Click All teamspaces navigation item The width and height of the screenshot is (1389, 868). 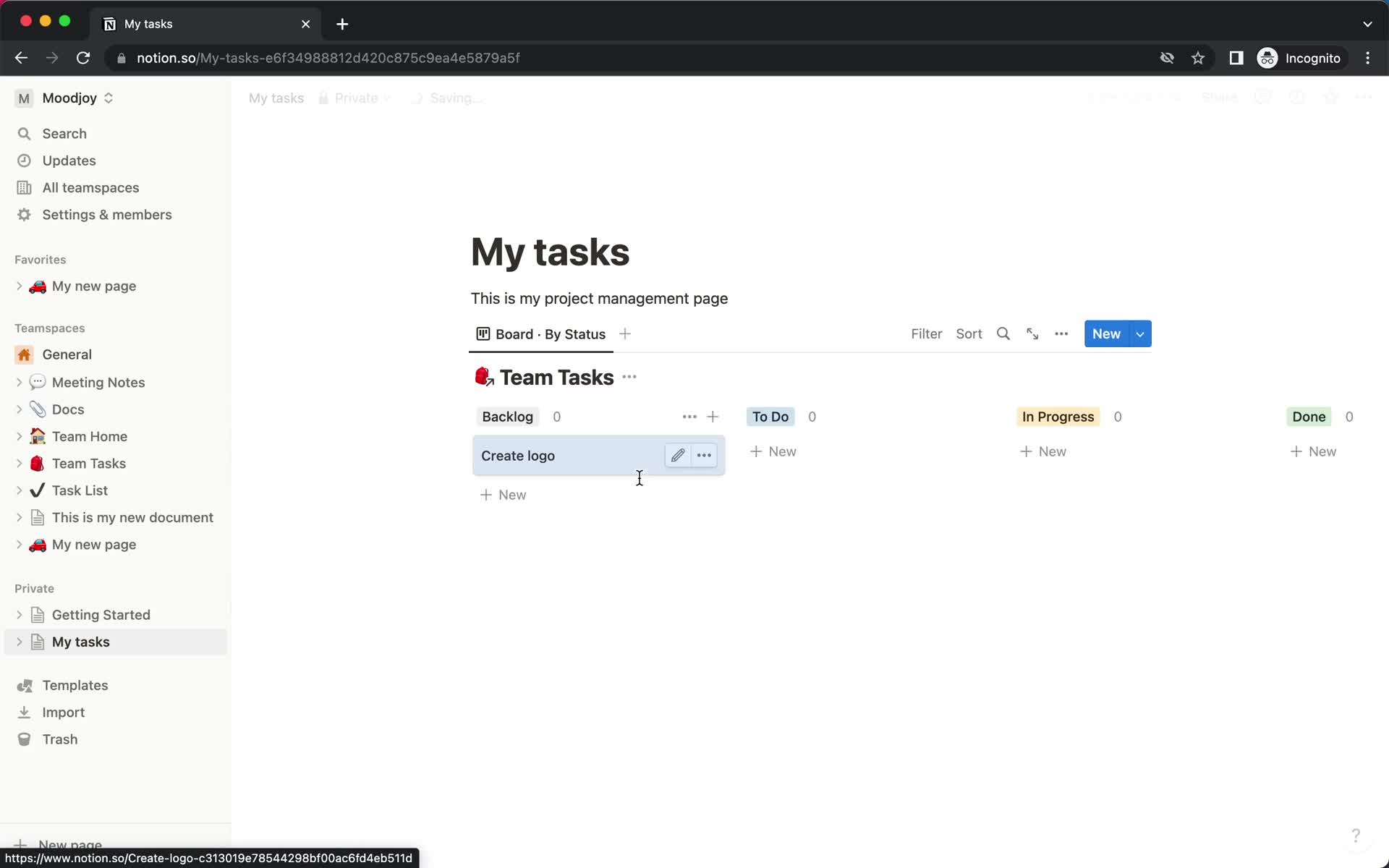click(91, 188)
